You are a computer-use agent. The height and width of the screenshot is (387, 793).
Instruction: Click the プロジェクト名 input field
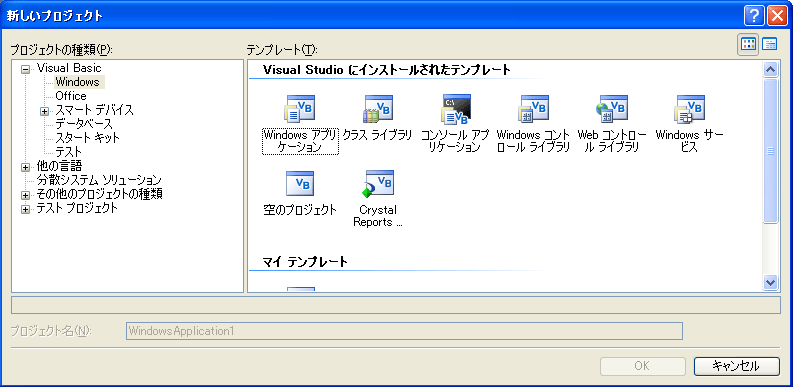(404, 331)
